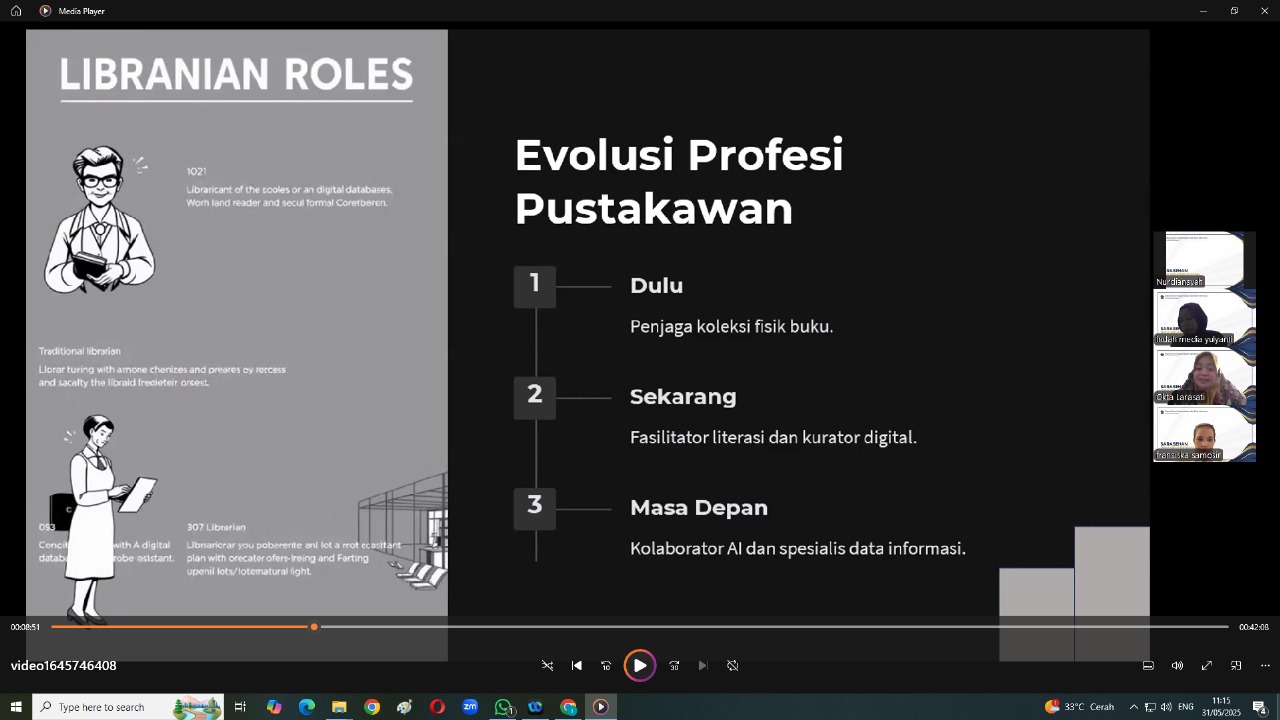The image size is (1280, 720).
Task: Skip back 10 seconds
Action: point(606,666)
